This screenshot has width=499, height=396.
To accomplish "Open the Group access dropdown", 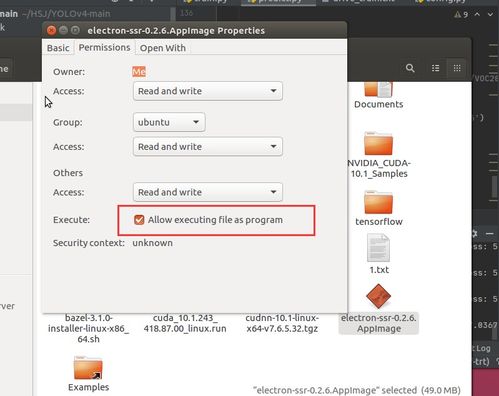I will (208, 147).
